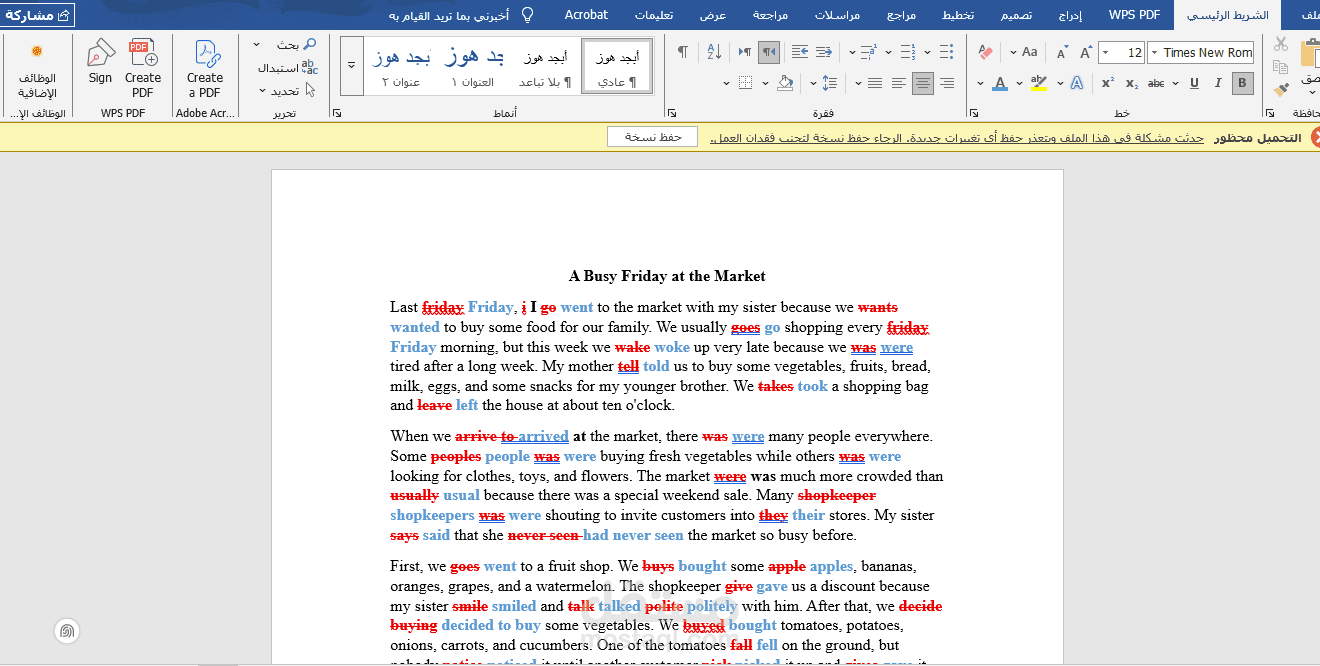Image resolution: width=1320 pixels, height=666 pixels.
Task: Click the Sort A-Z icon
Action: click(x=714, y=52)
